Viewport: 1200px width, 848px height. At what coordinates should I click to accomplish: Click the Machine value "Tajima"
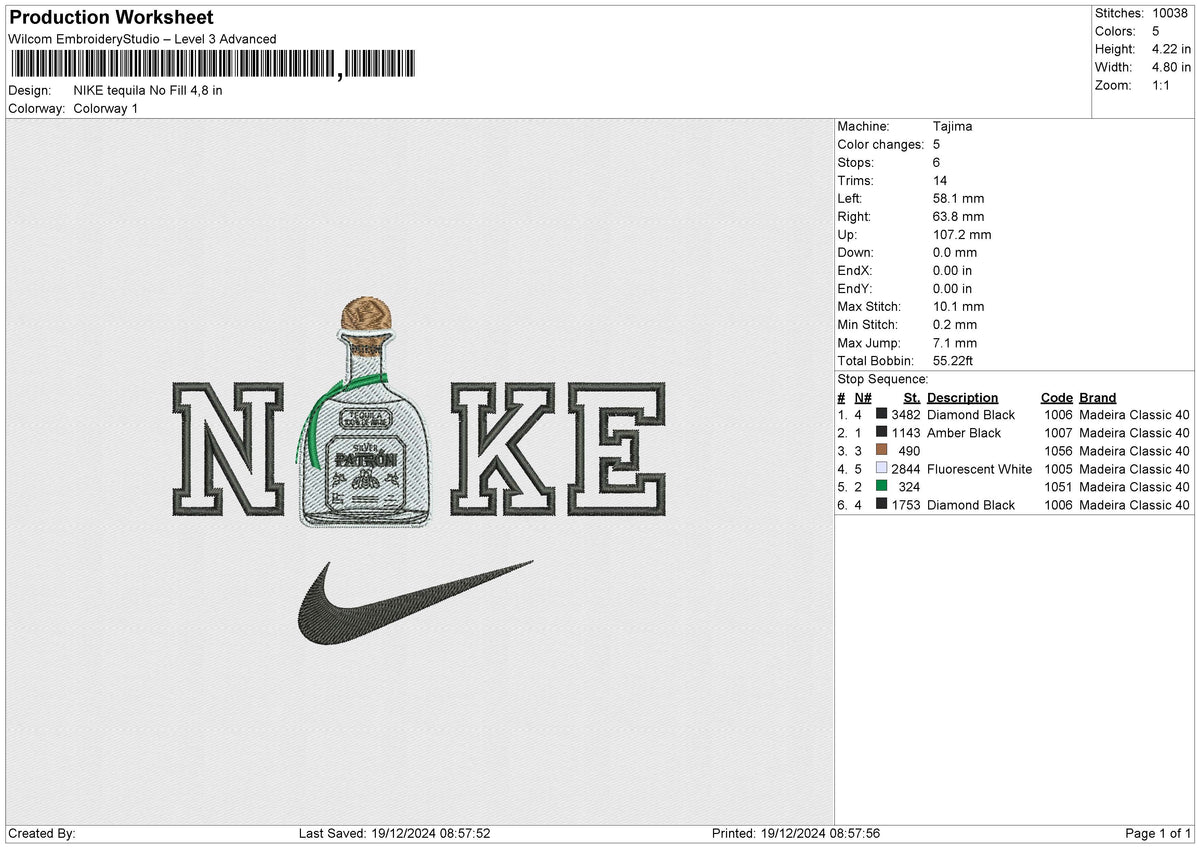[952, 126]
